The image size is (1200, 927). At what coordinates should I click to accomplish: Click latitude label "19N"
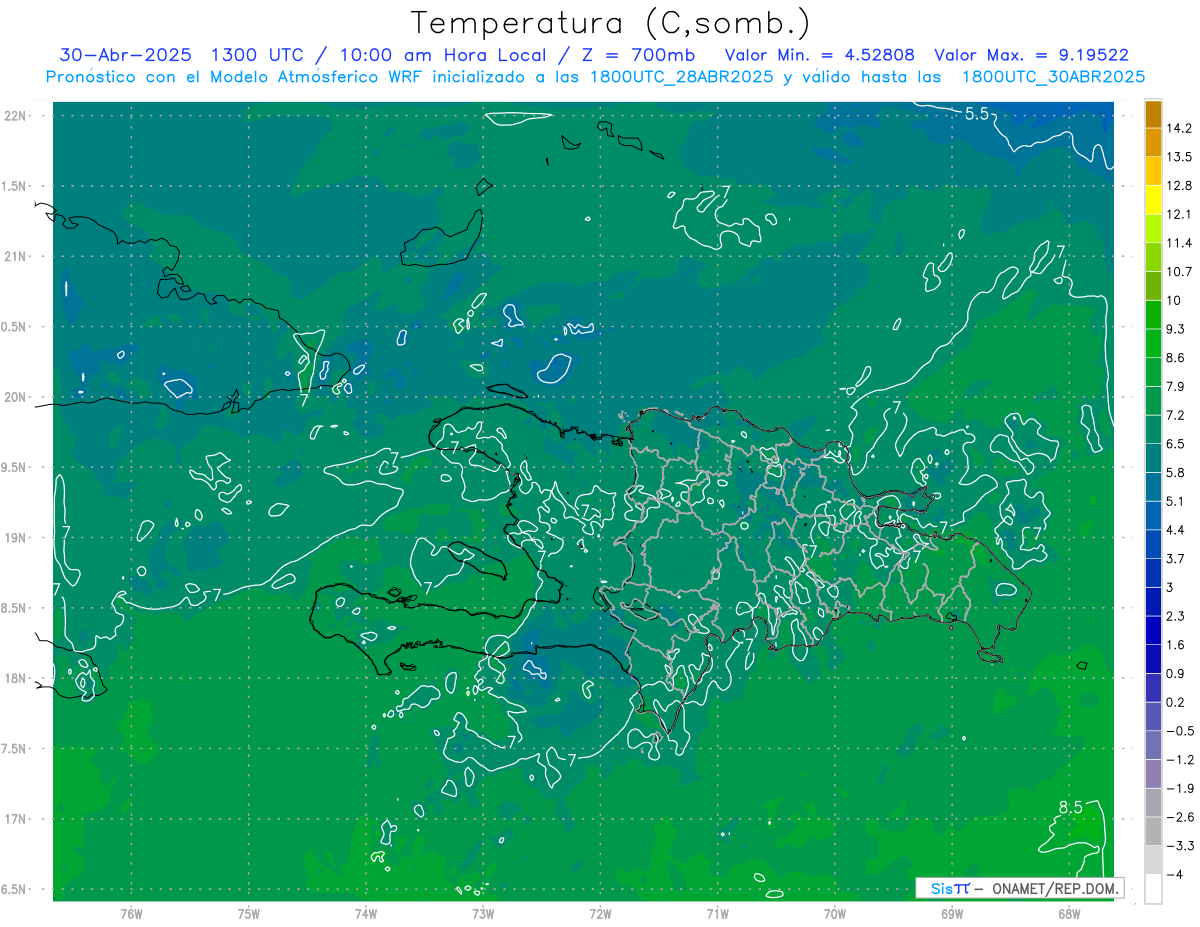click(x=17, y=538)
